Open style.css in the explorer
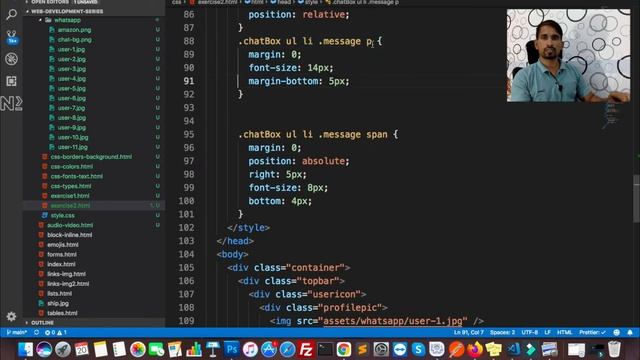The image size is (640, 360). point(62,215)
